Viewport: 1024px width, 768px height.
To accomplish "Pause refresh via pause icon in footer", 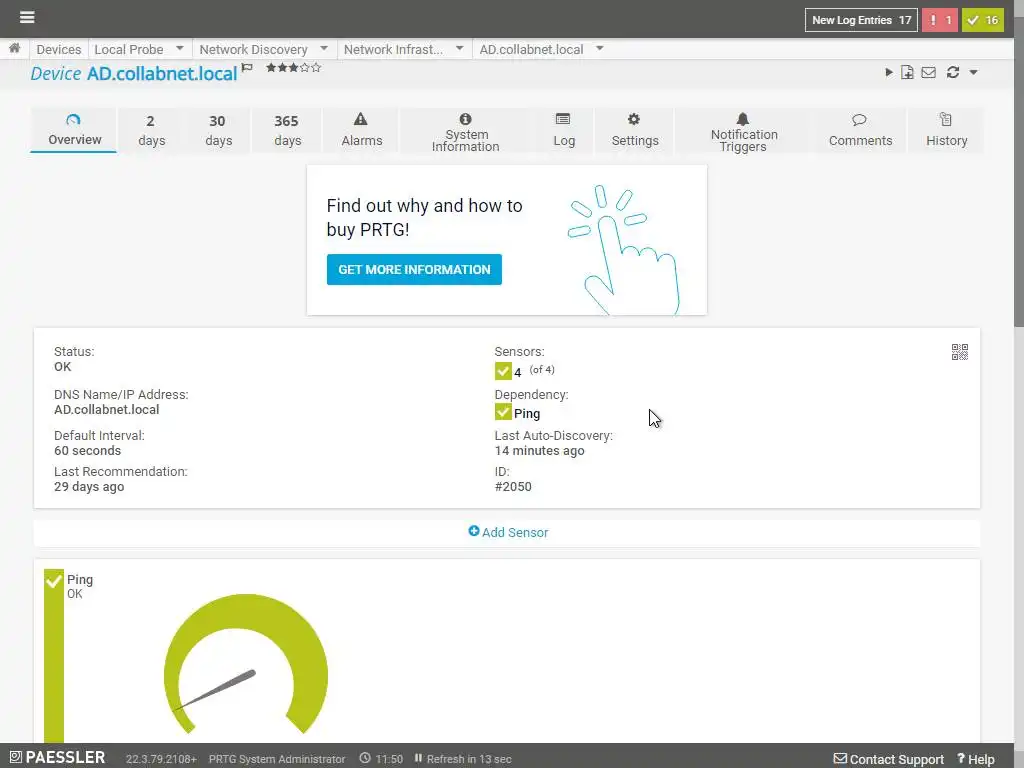I will point(418,758).
